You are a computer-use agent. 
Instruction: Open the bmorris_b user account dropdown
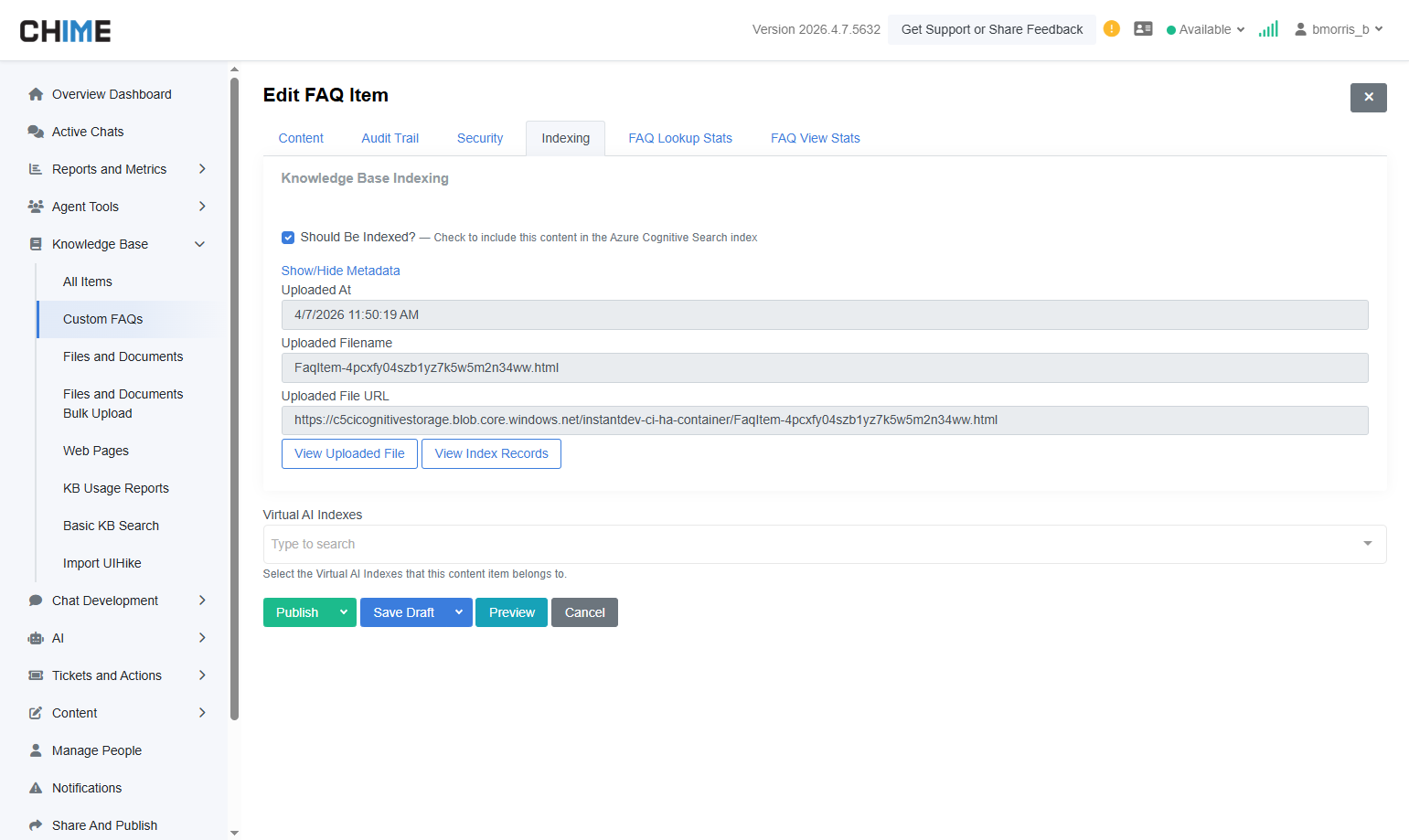(x=1339, y=28)
